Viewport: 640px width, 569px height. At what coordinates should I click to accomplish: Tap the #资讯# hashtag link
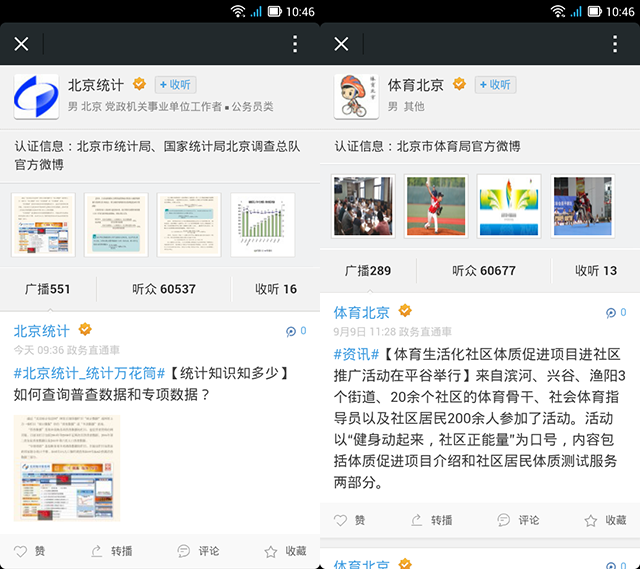coord(356,354)
